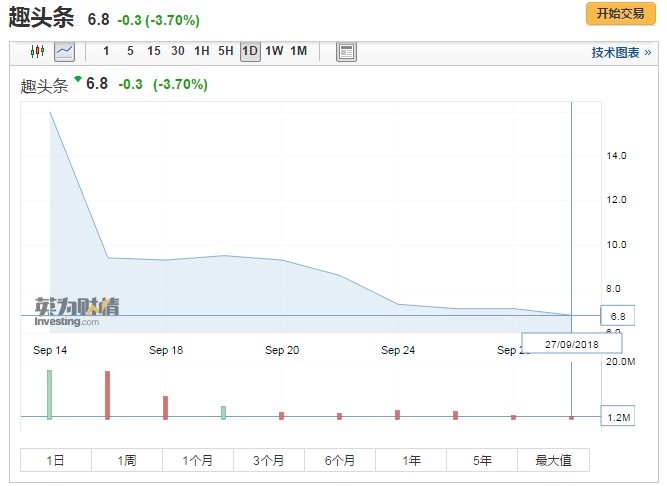Select the 15 minute interval

[154, 51]
